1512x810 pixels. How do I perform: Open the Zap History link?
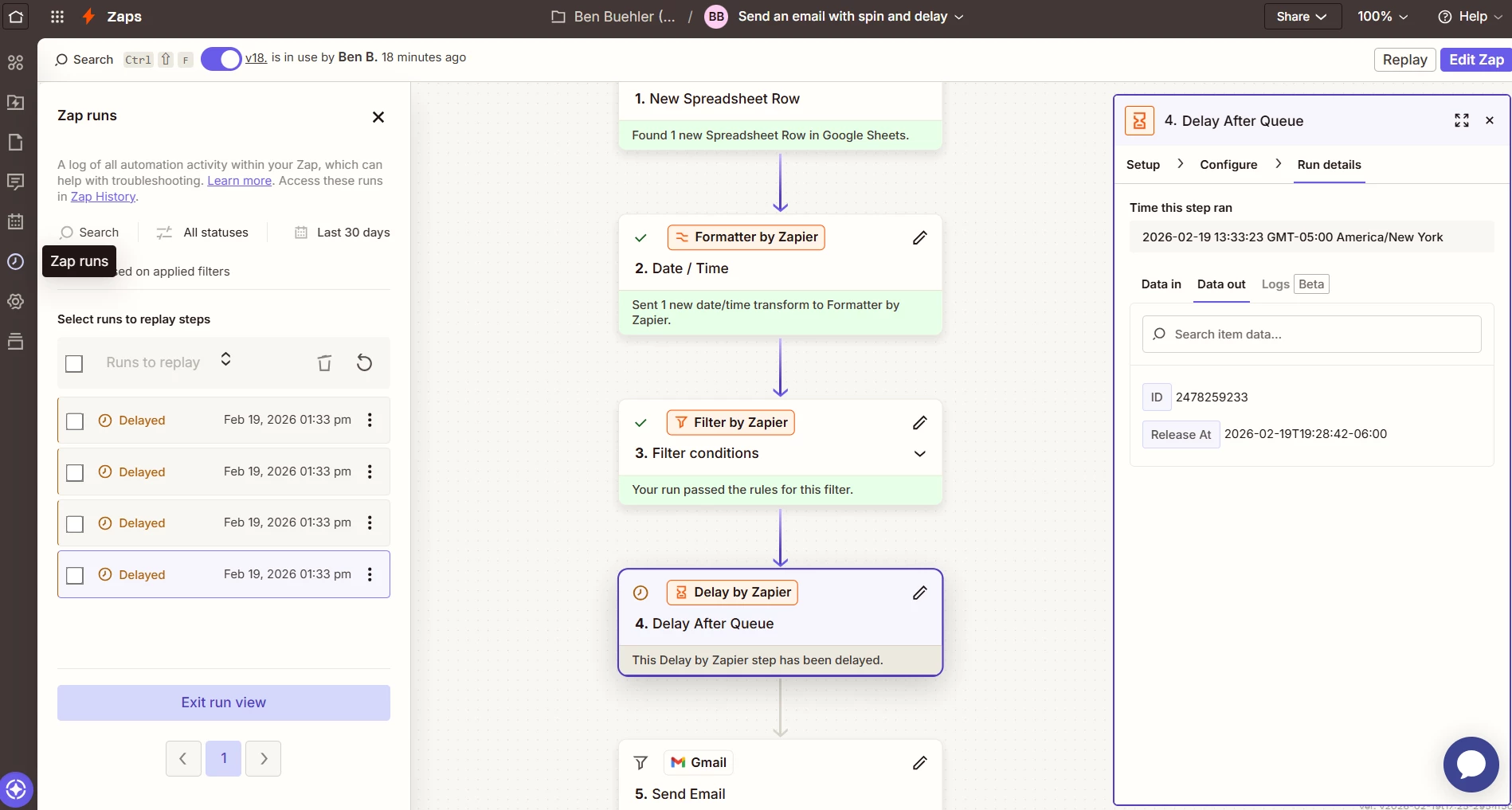coord(103,197)
